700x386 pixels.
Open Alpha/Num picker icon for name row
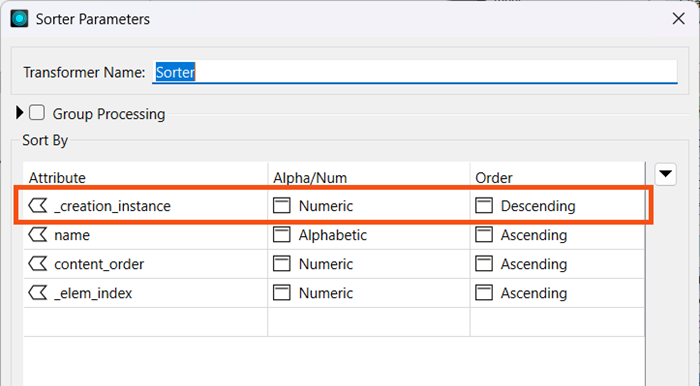(x=282, y=235)
